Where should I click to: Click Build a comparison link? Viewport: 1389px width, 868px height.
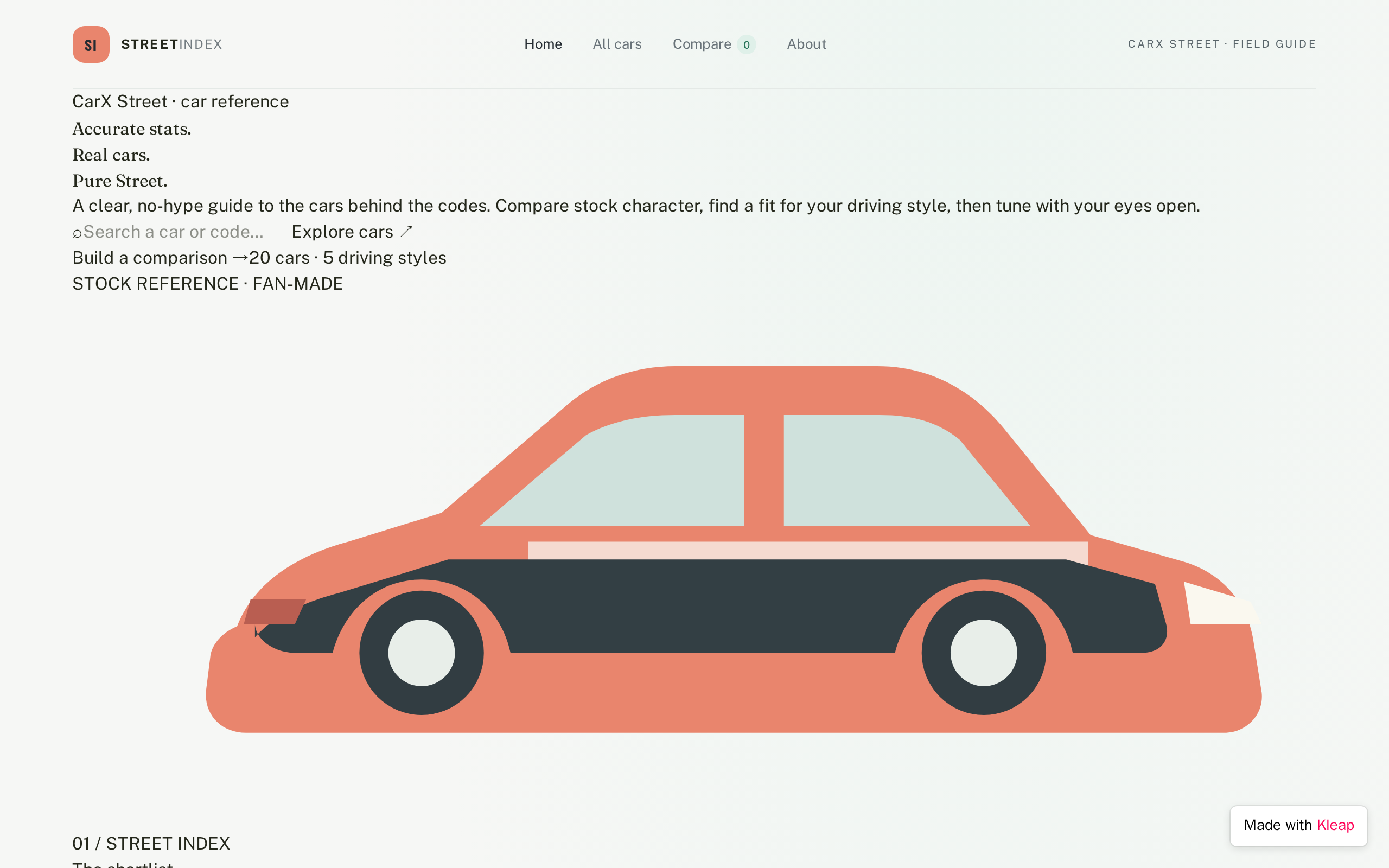click(x=160, y=258)
